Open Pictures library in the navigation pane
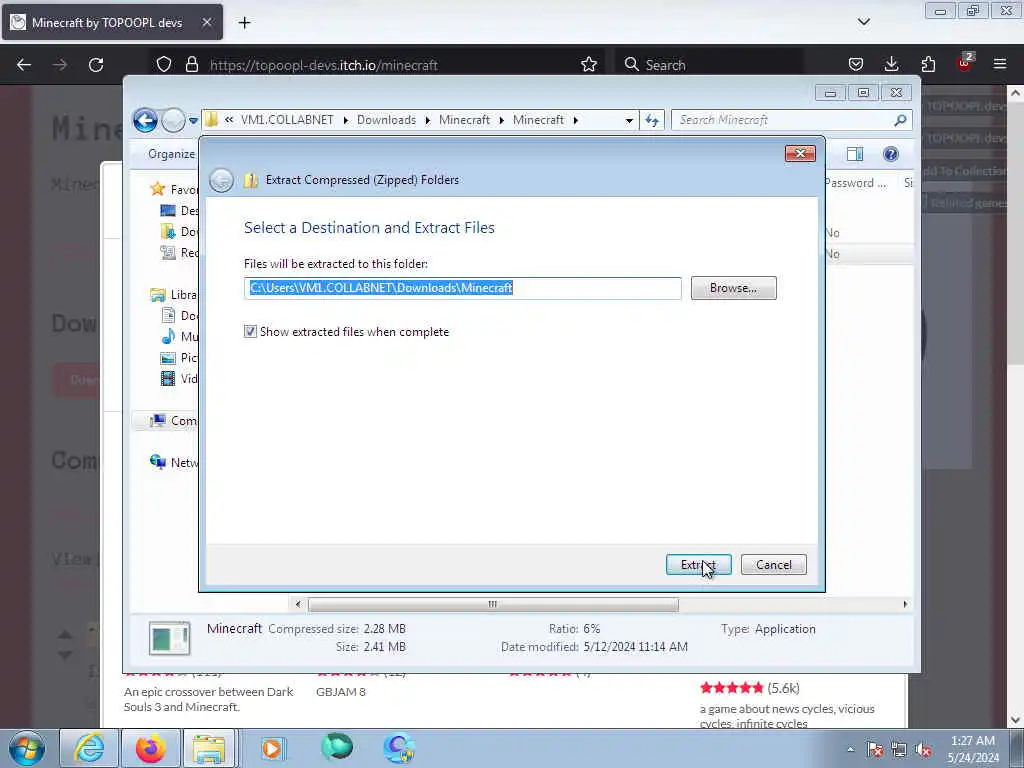The width and height of the screenshot is (1024, 768). (179, 357)
